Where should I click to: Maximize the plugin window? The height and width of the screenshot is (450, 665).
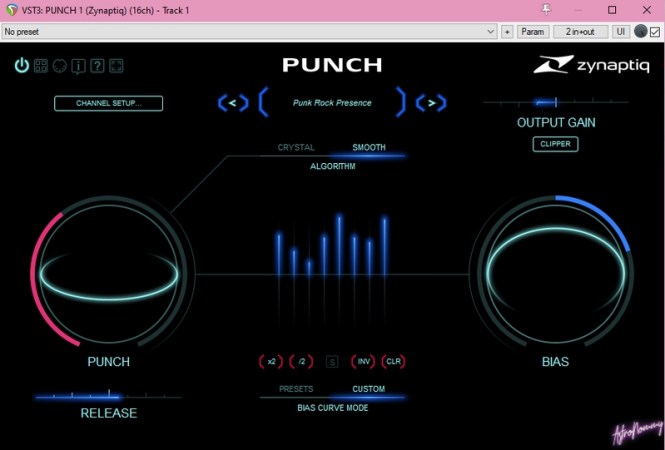[x=612, y=10]
